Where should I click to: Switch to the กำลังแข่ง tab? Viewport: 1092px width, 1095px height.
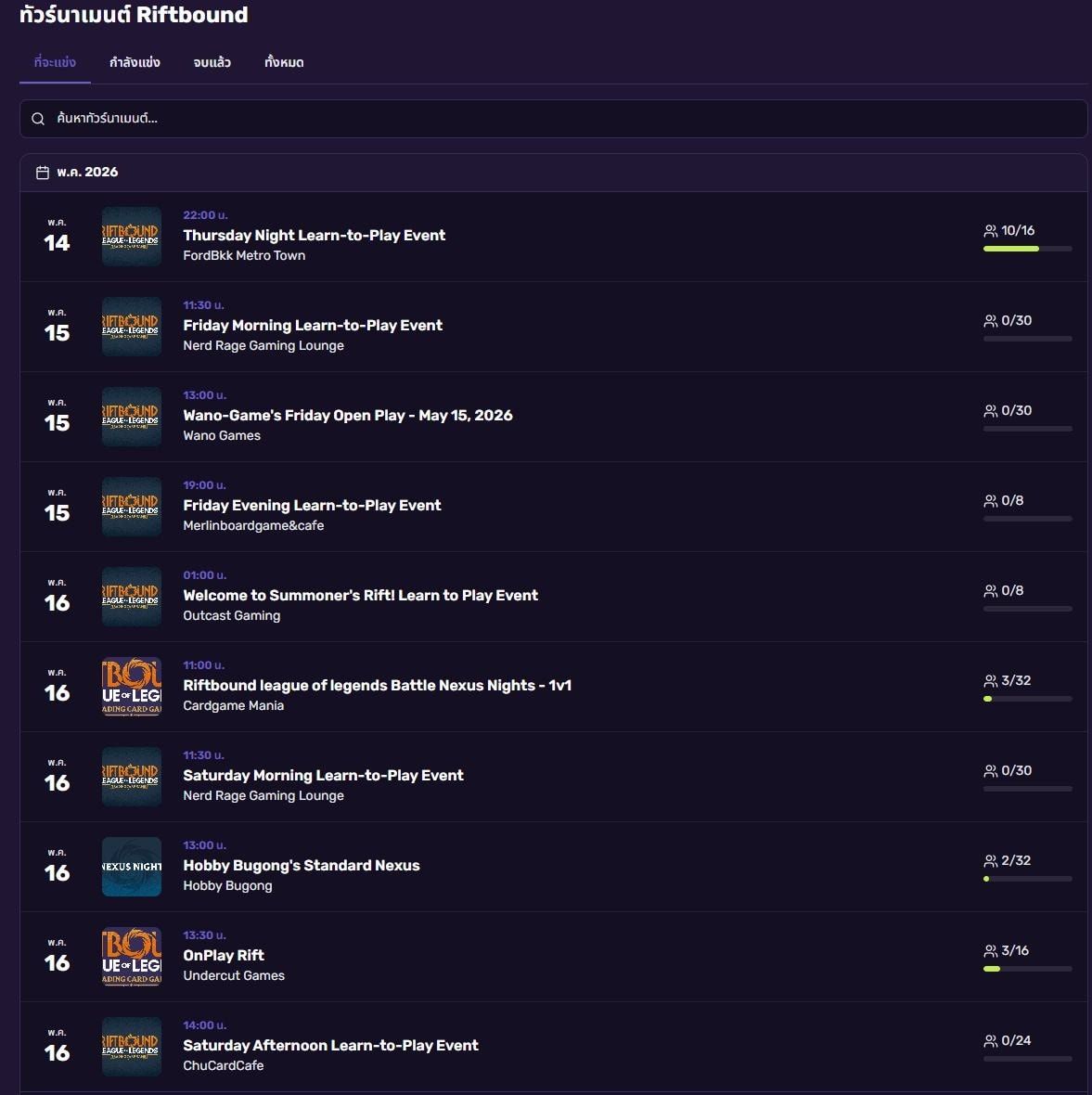(135, 63)
